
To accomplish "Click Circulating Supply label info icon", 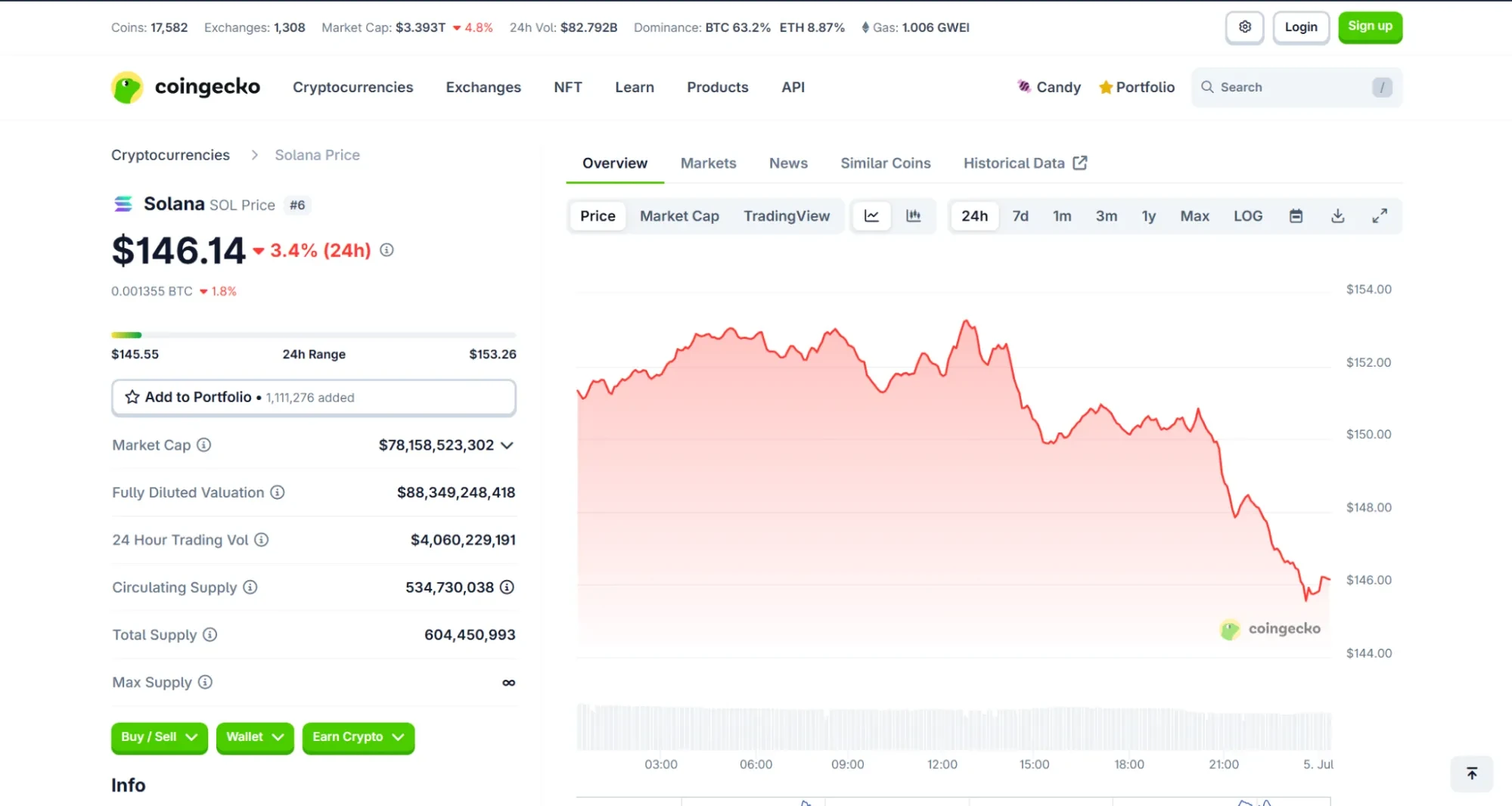I will click(250, 587).
